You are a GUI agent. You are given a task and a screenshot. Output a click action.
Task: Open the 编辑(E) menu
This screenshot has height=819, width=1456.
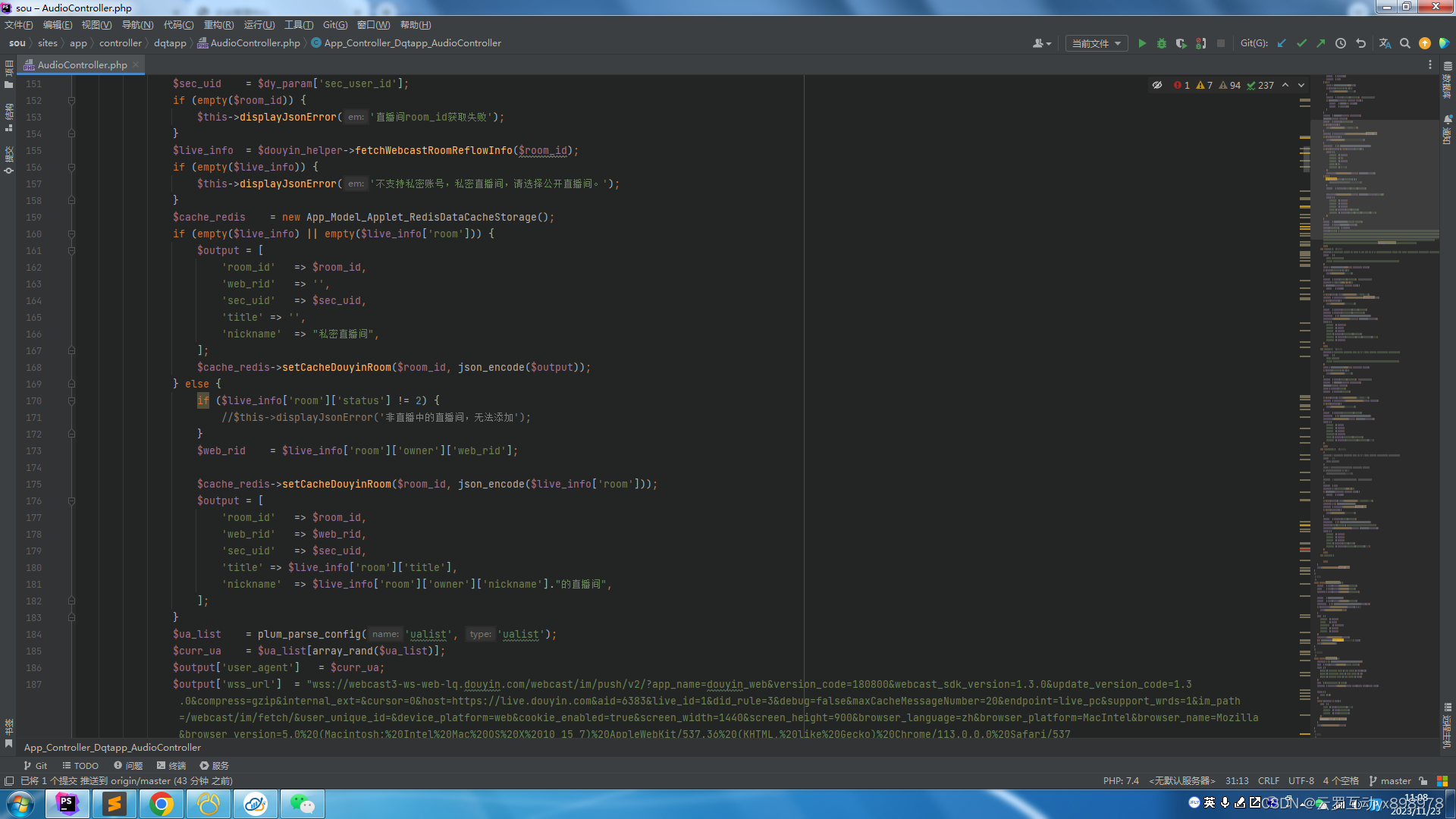(58, 25)
